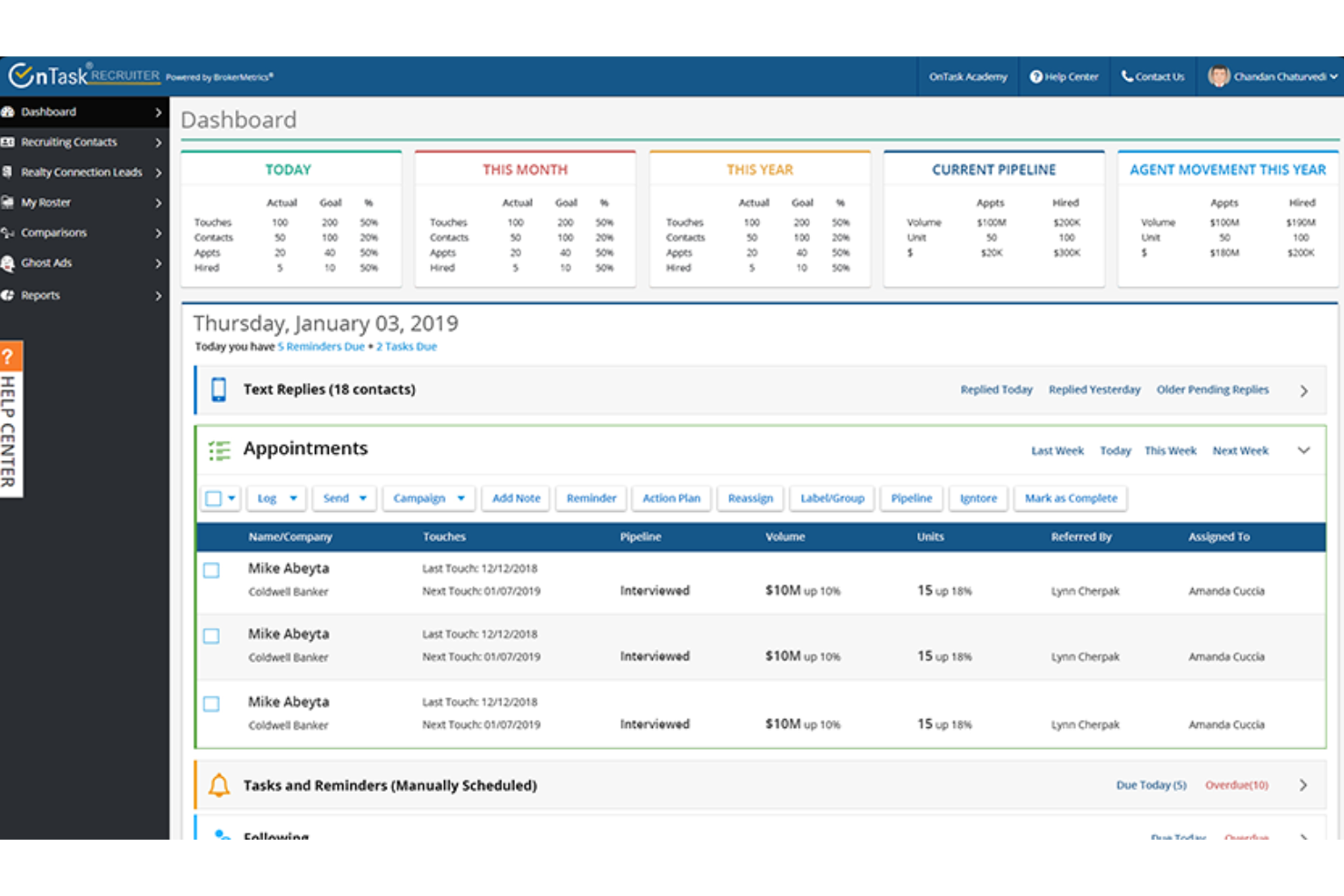Click the Recruiting Contacts sidebar icon
Viewport: 1344px width, 896px height.
point(7,142)
